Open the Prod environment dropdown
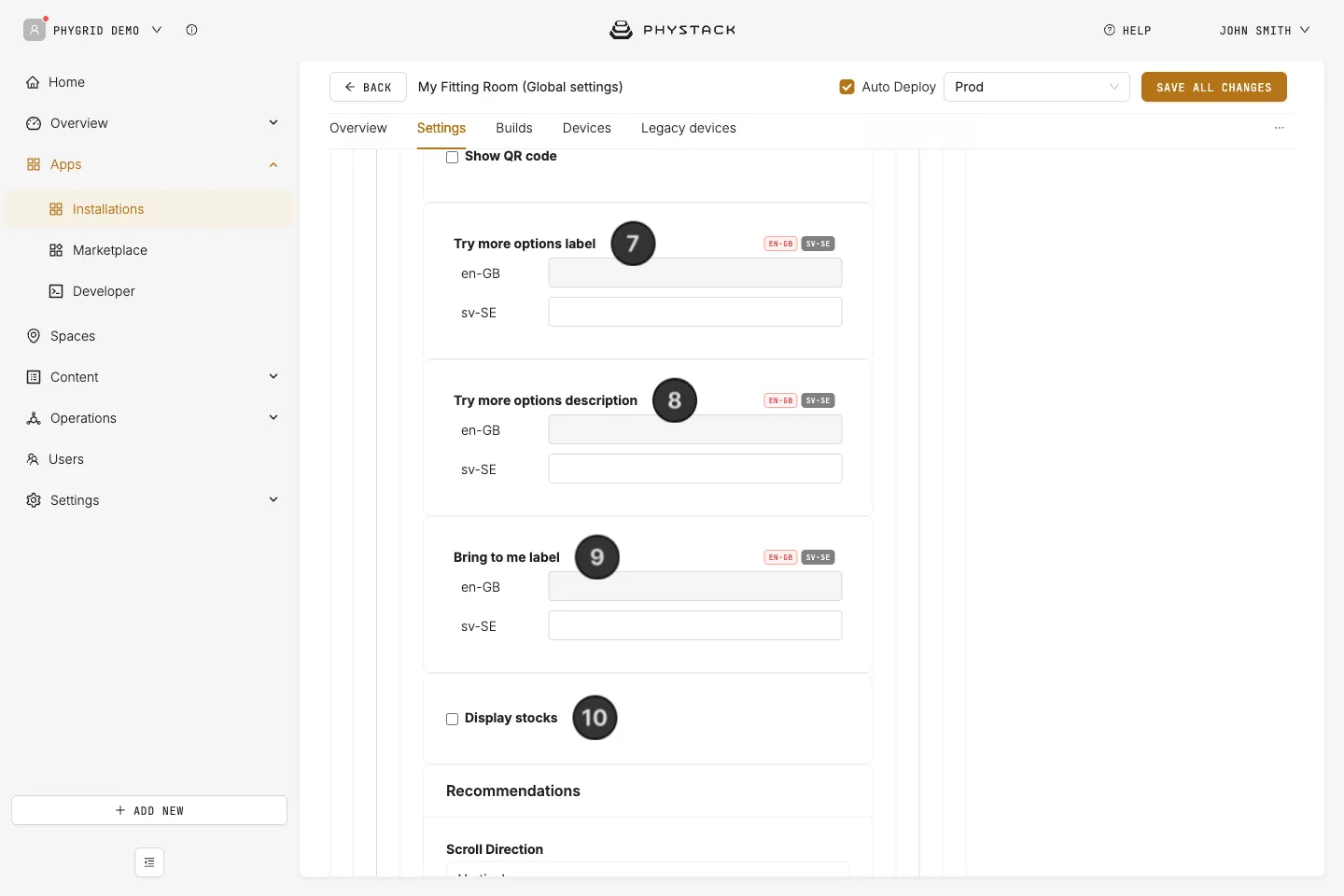 pos(1037,87)
